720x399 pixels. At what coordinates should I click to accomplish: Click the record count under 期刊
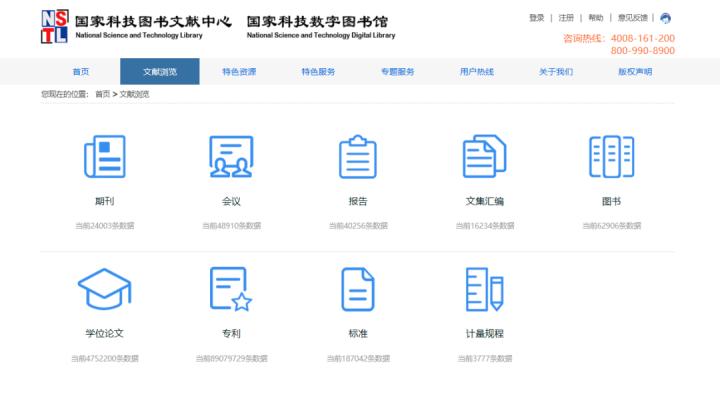pyautogui.click(x=105, y=225)
